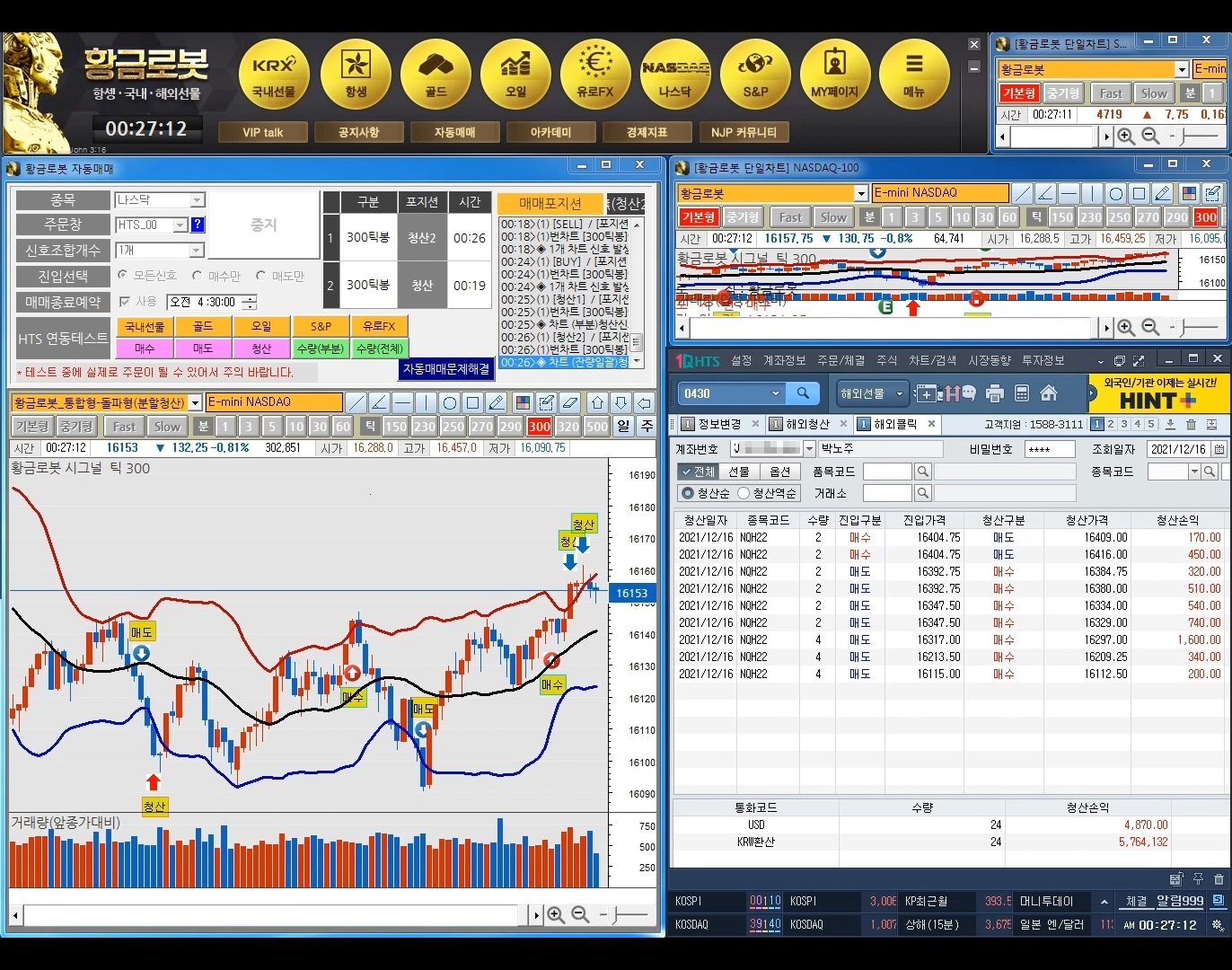Expand 신호조합개수 1개 dropdown
Viewport: 1232px width, 970px height.
click(x=198, y=250)
